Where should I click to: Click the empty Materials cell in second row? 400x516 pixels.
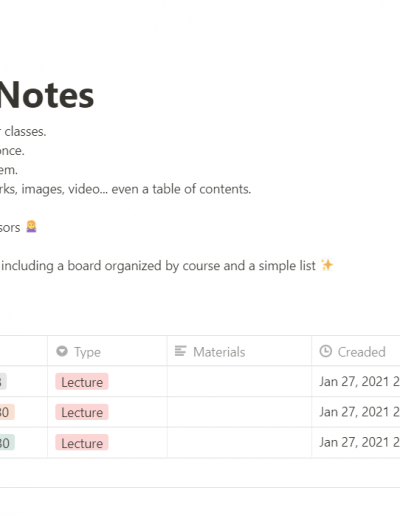point(239,412)
